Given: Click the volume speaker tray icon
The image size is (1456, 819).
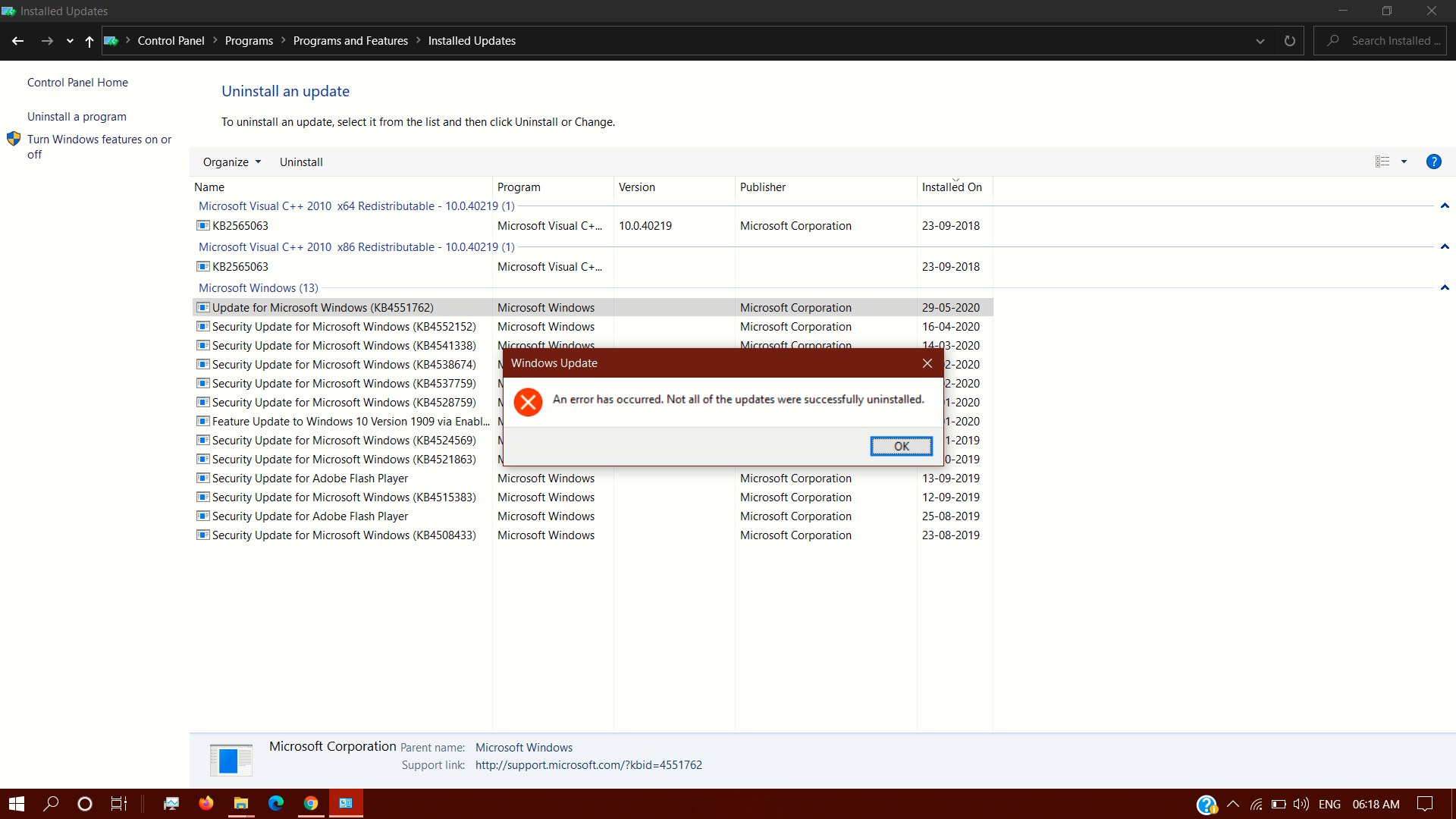Looking at the screenshot, I should pyautogui.click(x=1301, y=805).
